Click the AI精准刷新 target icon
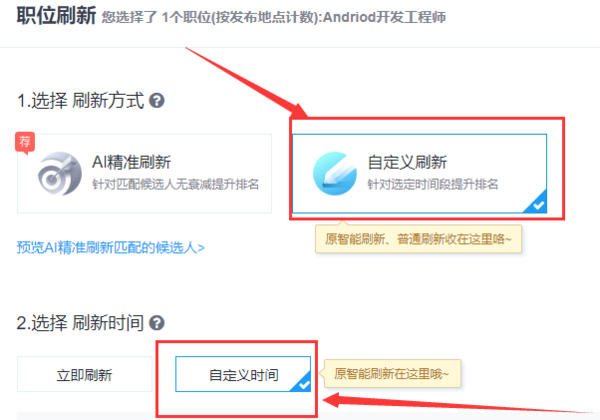This screenshot has width=600, height=420. [60, 173]
